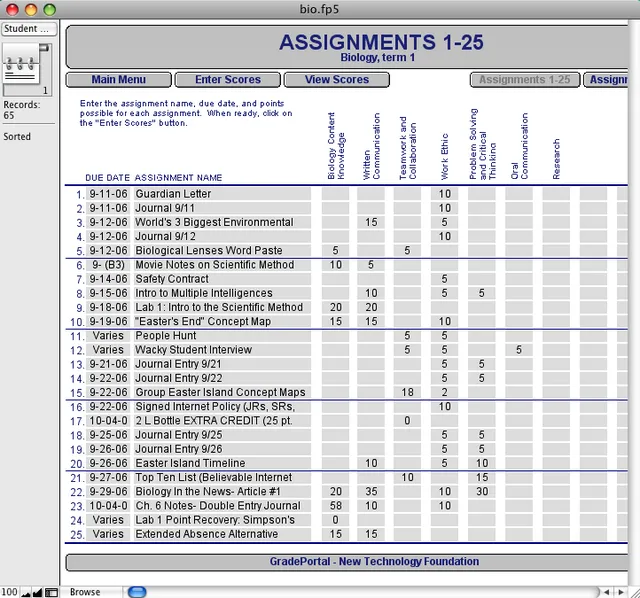
Task: Click Ch. 6 Notes- Double Entry Journal name
Action: pos(222,506)
